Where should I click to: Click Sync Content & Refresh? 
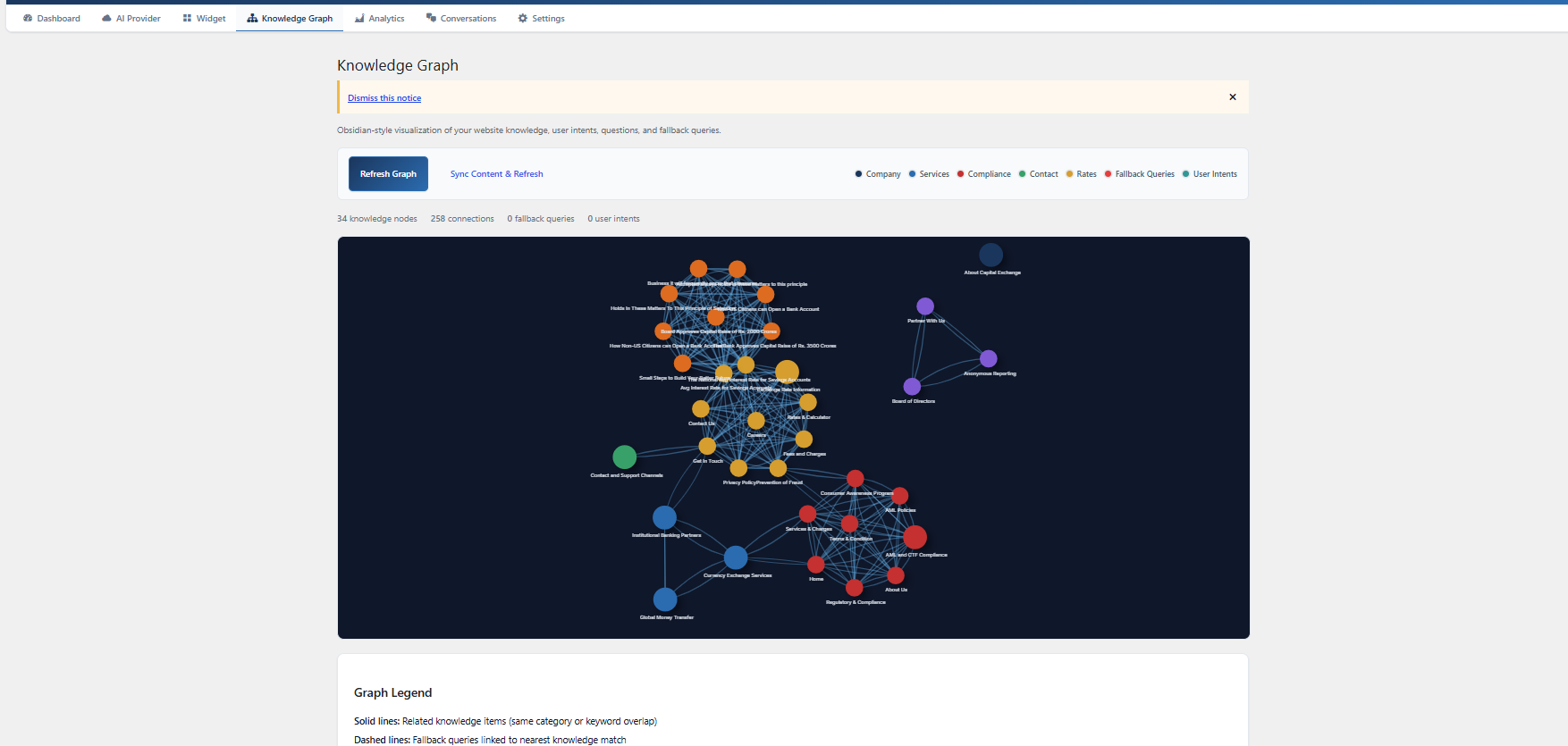496,174
